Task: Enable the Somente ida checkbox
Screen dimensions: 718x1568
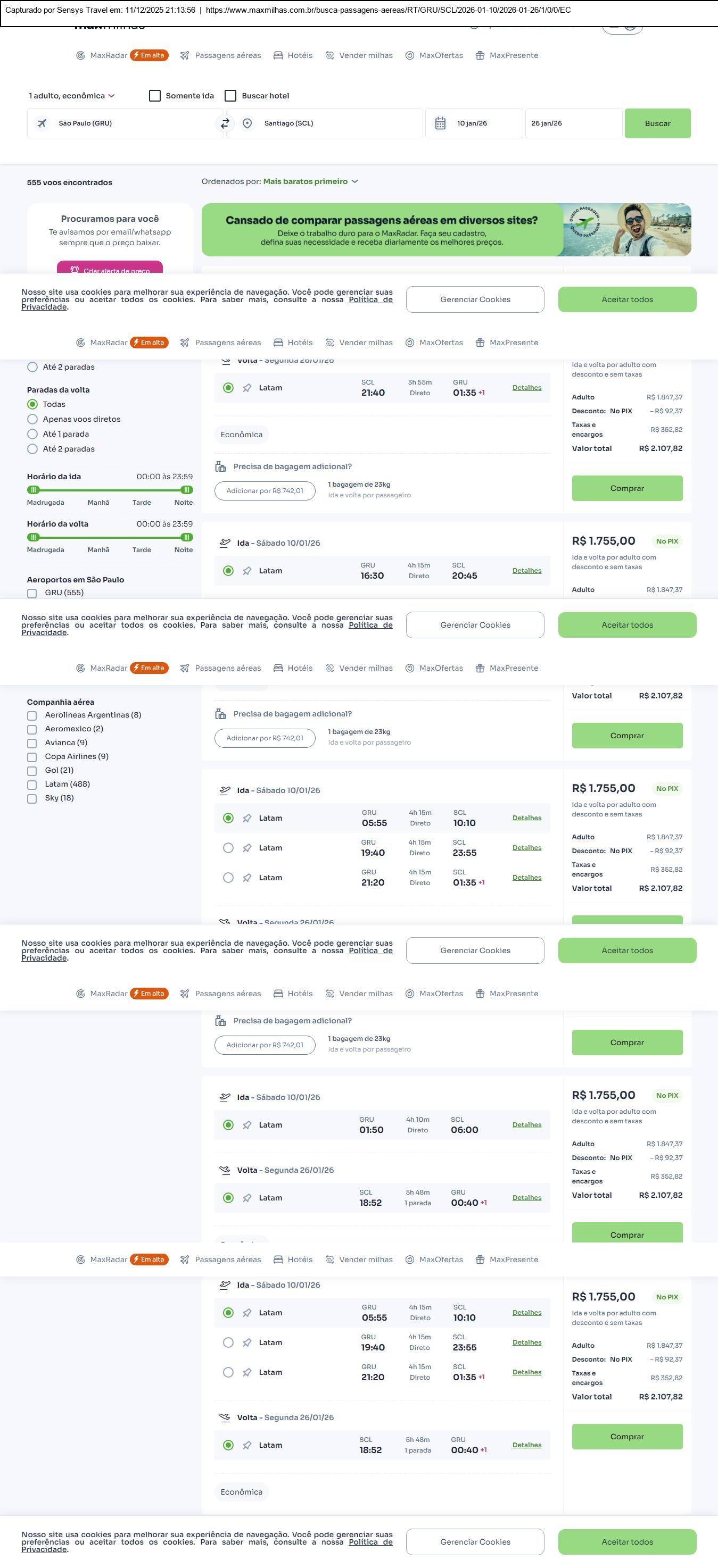Action: [155, 96]
